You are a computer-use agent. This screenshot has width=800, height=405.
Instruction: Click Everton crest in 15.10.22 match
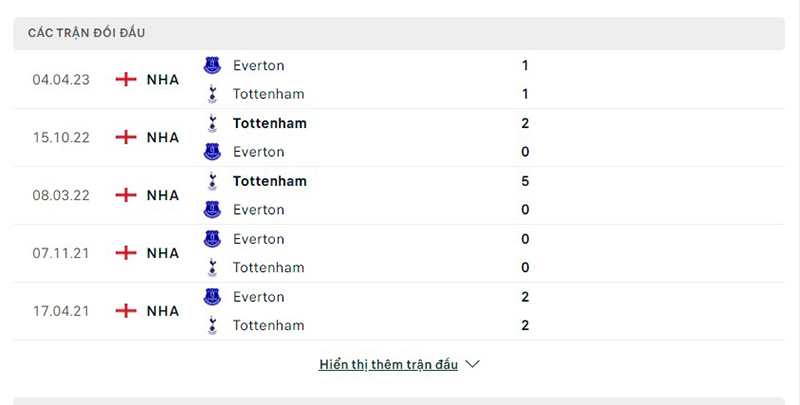pos(212,152)
